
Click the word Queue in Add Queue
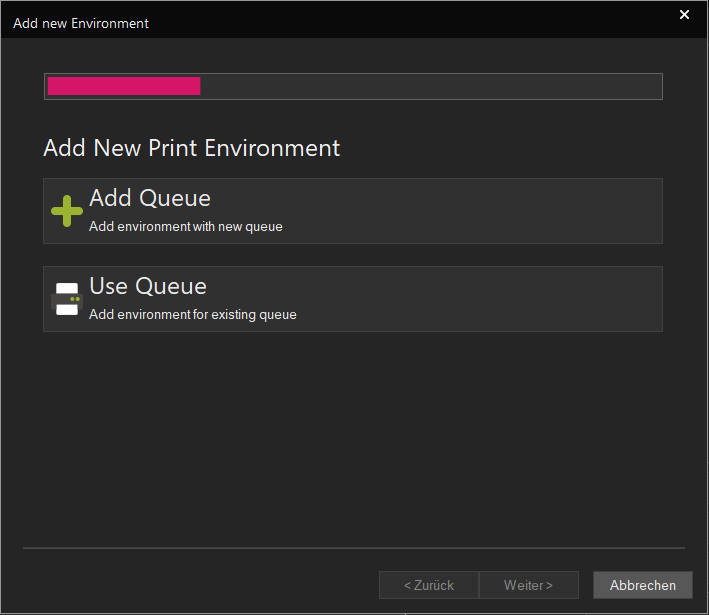coord(175,198)
